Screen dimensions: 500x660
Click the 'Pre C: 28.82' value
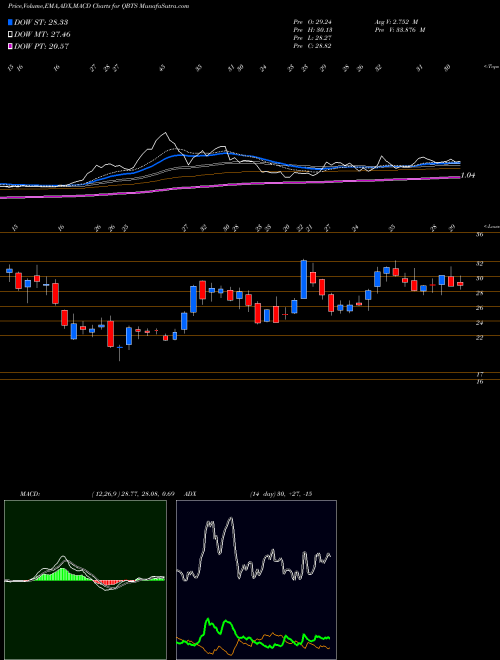(312, 46)
